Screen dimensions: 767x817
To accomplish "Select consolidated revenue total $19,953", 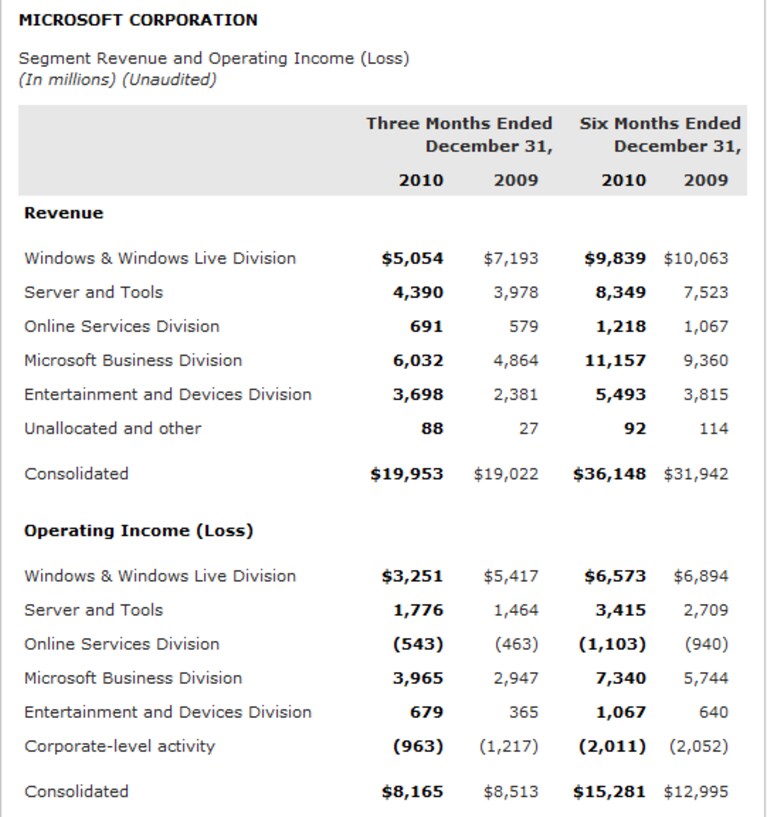I will point(407,474).
